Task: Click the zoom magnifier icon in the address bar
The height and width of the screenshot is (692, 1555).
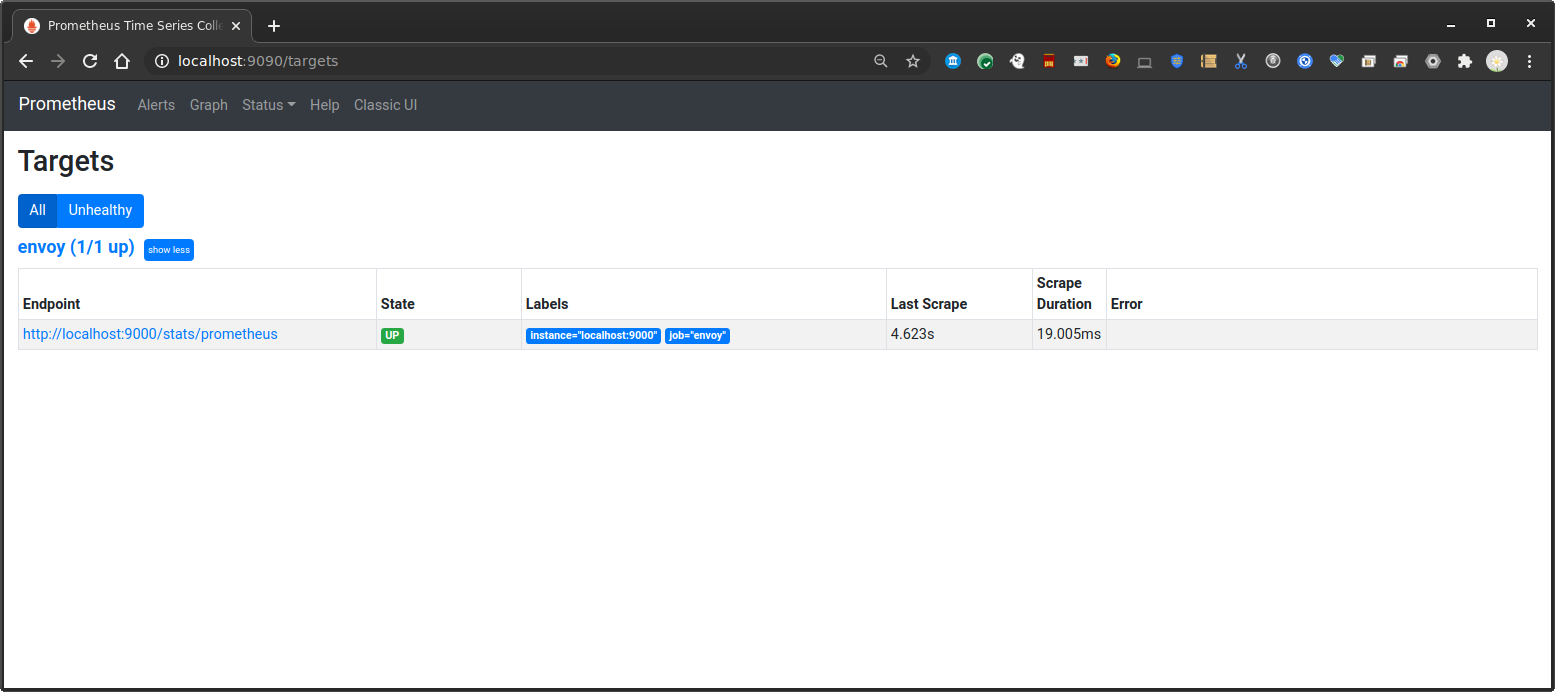Action: (x=881, y=61)
